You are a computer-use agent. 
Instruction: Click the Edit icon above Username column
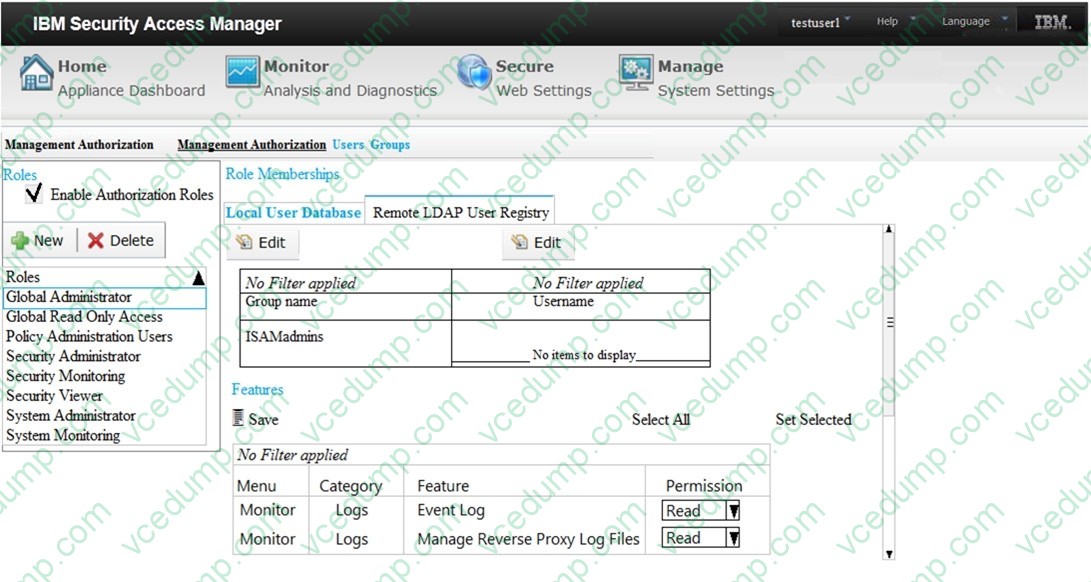519,242
